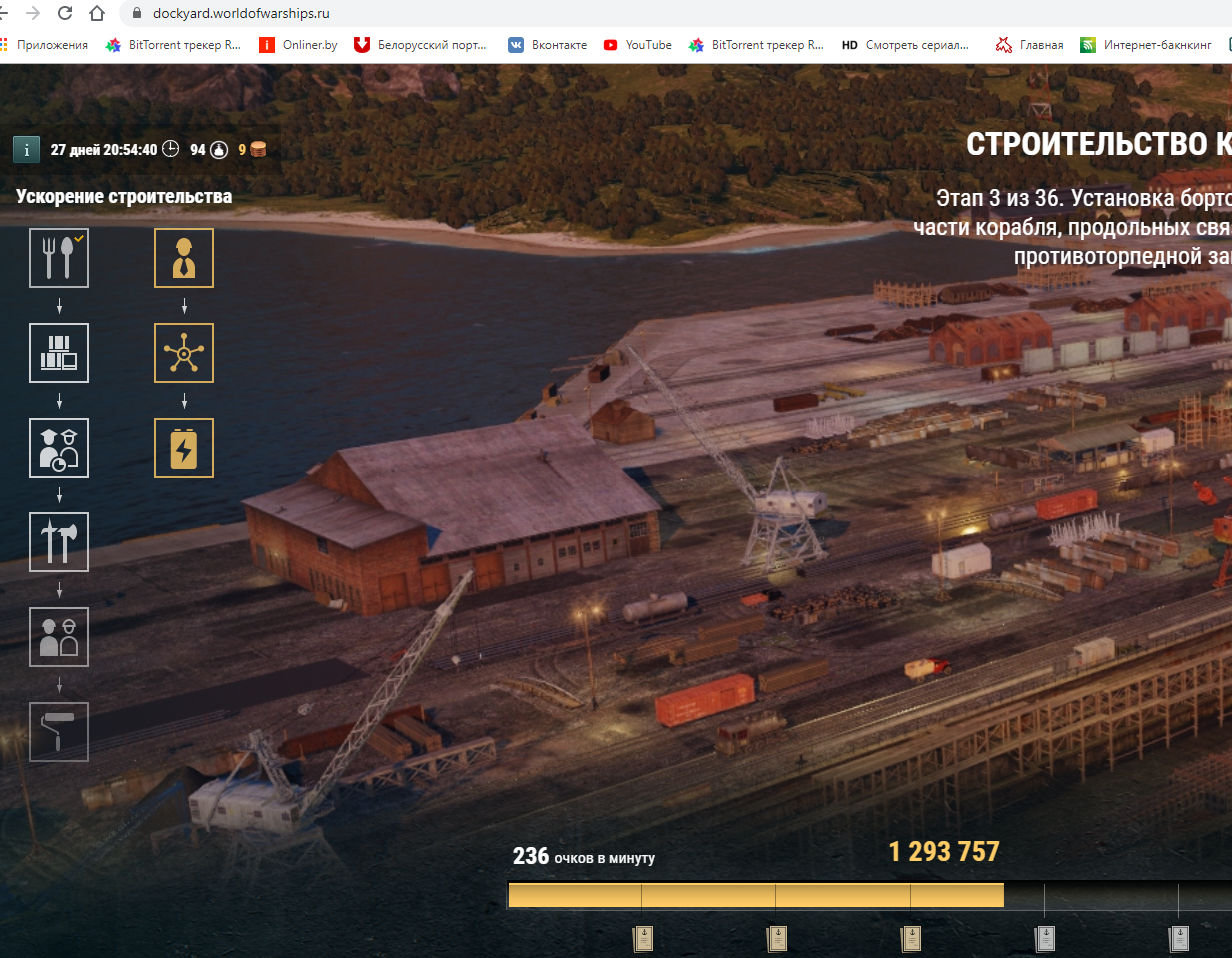Click the construction progress bar
The width and height of the screenshot is (1232, 958).
click(755, 895)
